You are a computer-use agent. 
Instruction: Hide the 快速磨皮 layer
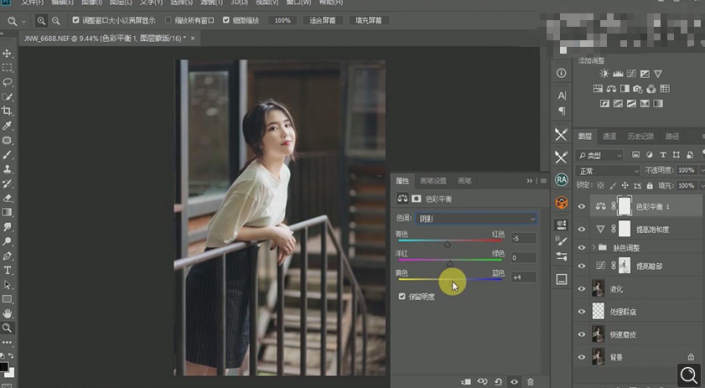click(x=581, y=334)
